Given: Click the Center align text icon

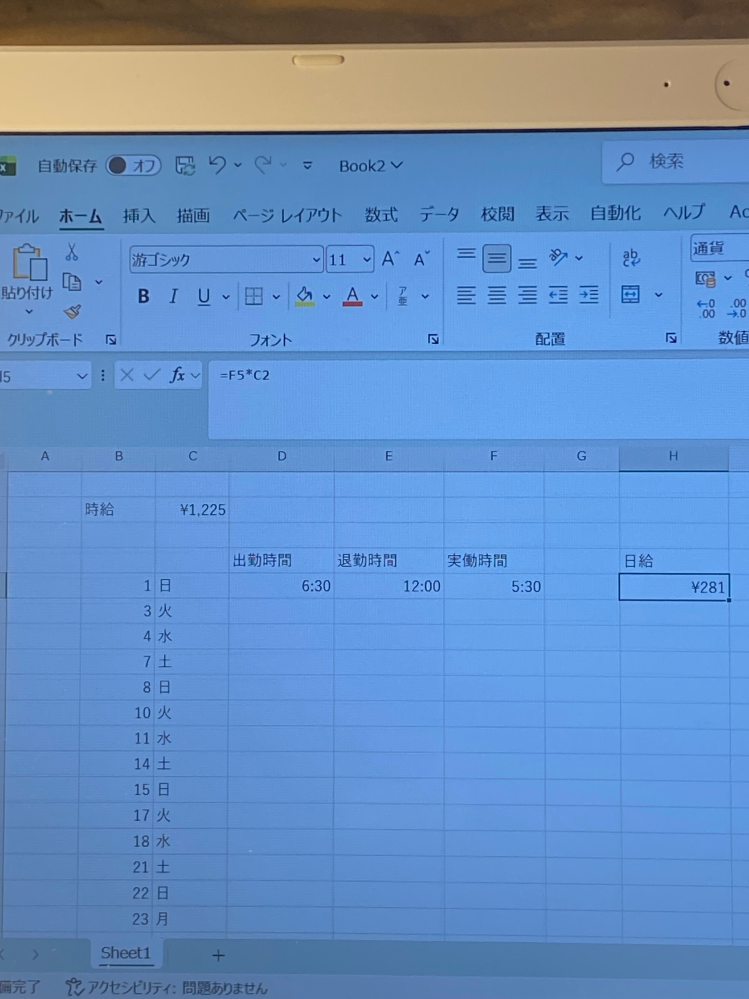Looking at the screenshot, I should (497, 295).
